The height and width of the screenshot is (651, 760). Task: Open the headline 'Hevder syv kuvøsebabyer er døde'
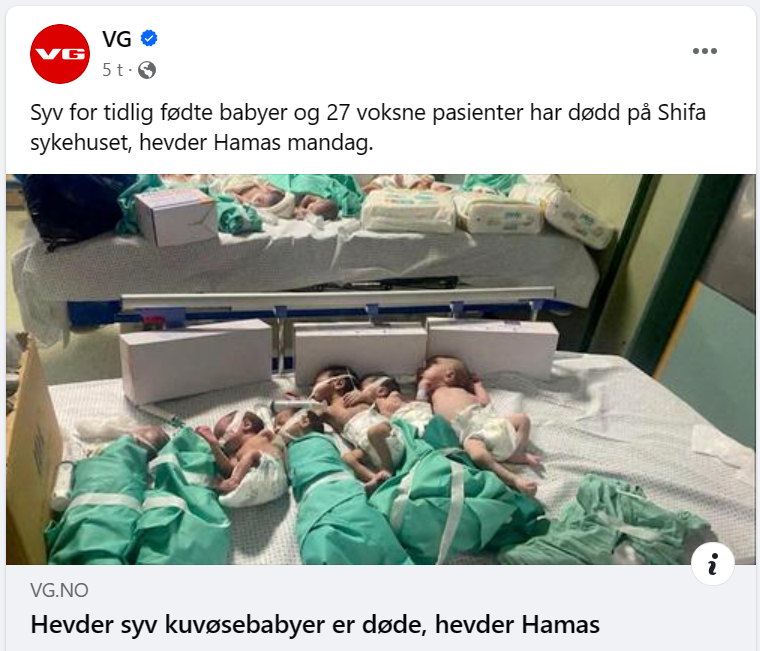pos(315,624)
